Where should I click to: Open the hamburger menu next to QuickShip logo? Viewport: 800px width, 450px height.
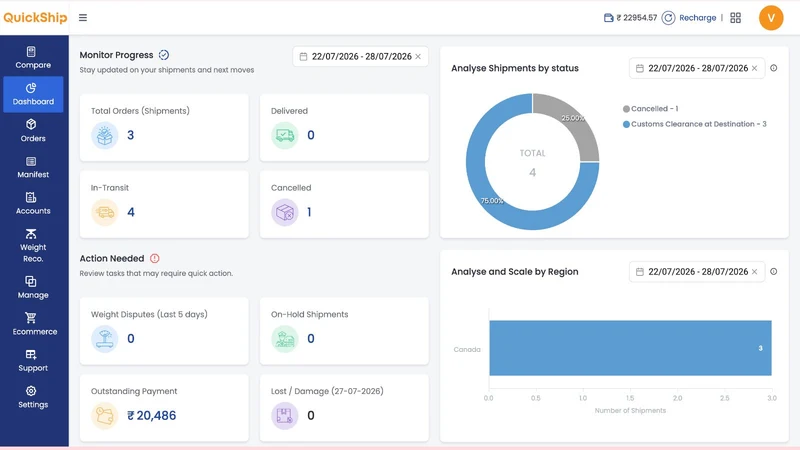click(83, 18)
